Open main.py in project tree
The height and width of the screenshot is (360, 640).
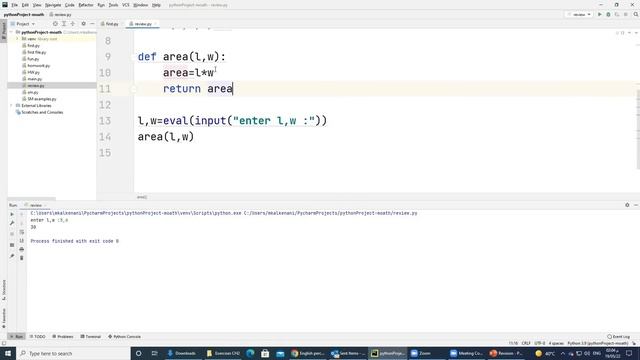tap(35, 79)
